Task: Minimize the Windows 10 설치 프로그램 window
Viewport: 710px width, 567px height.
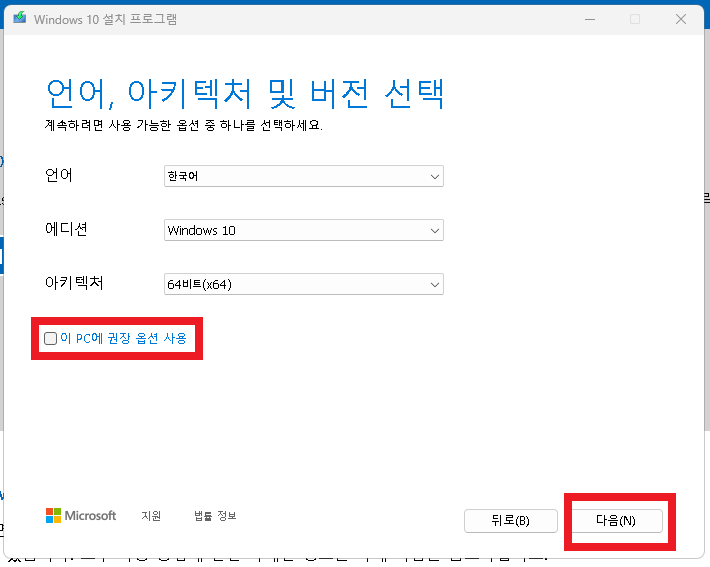Action: 590,19
